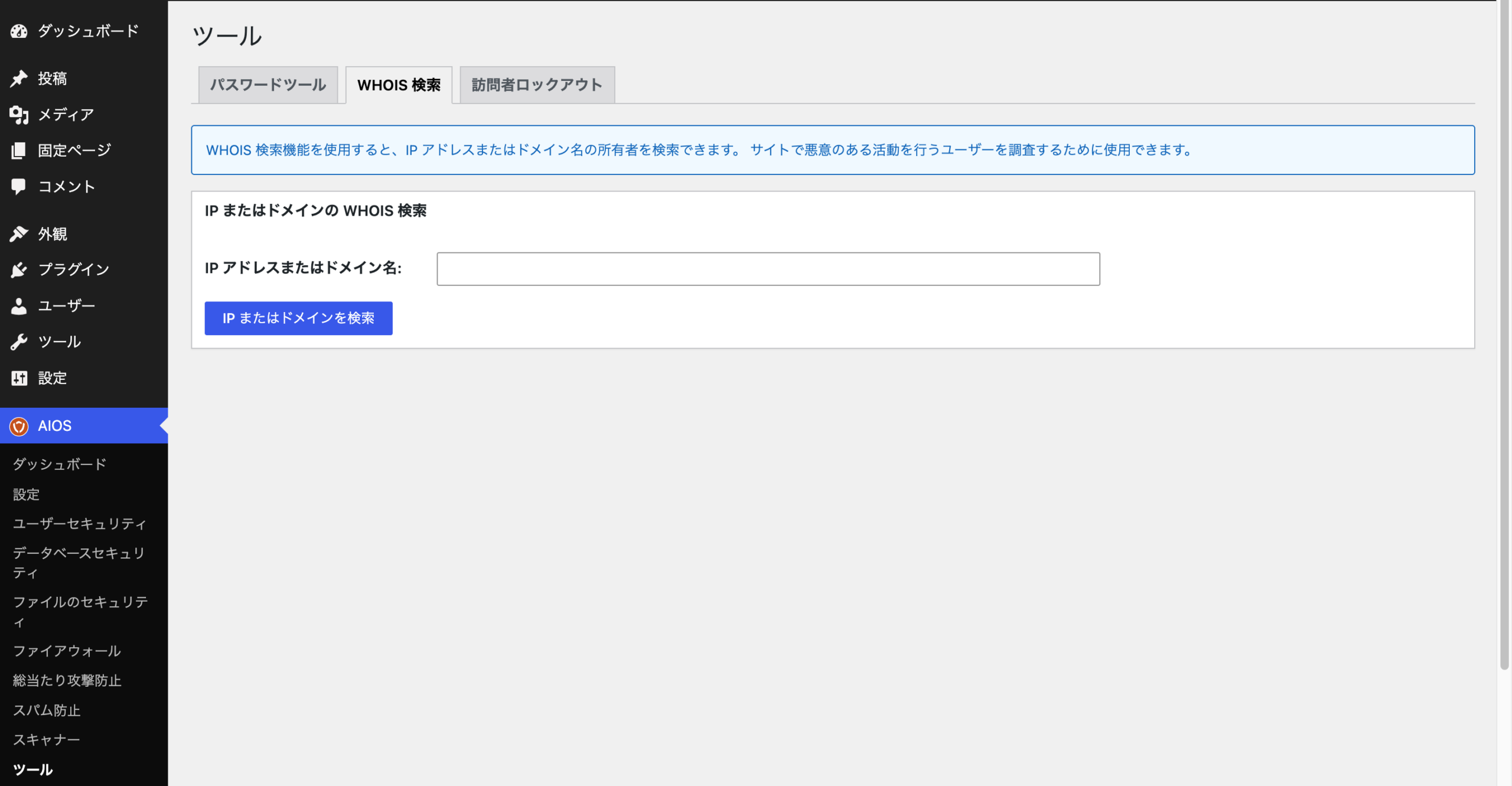
Task: Open AIOS submenu ダッシュボード
Action: [x=60, y=465]
